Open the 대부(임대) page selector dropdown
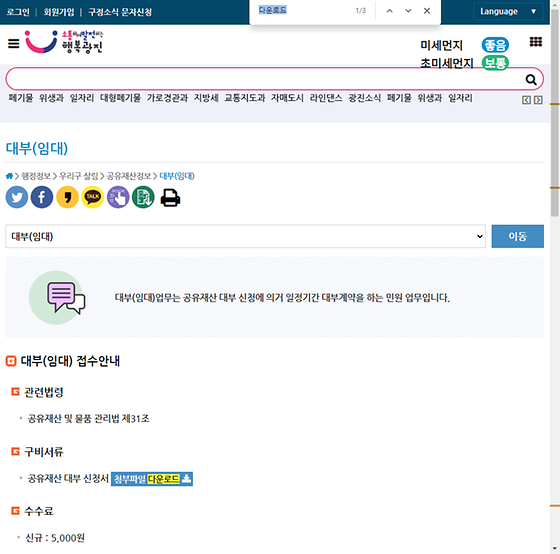 click(x=245, y=236)
